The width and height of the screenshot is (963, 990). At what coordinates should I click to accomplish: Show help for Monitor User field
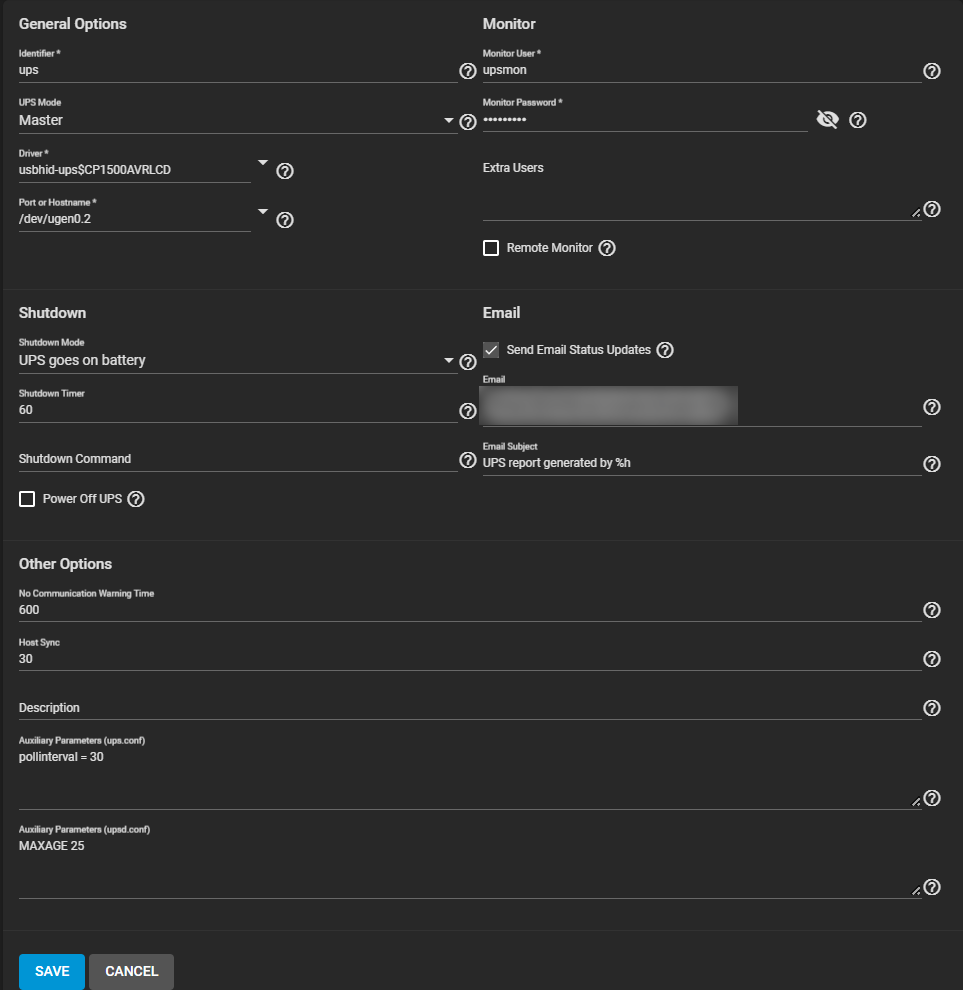(x=932, y=71)
